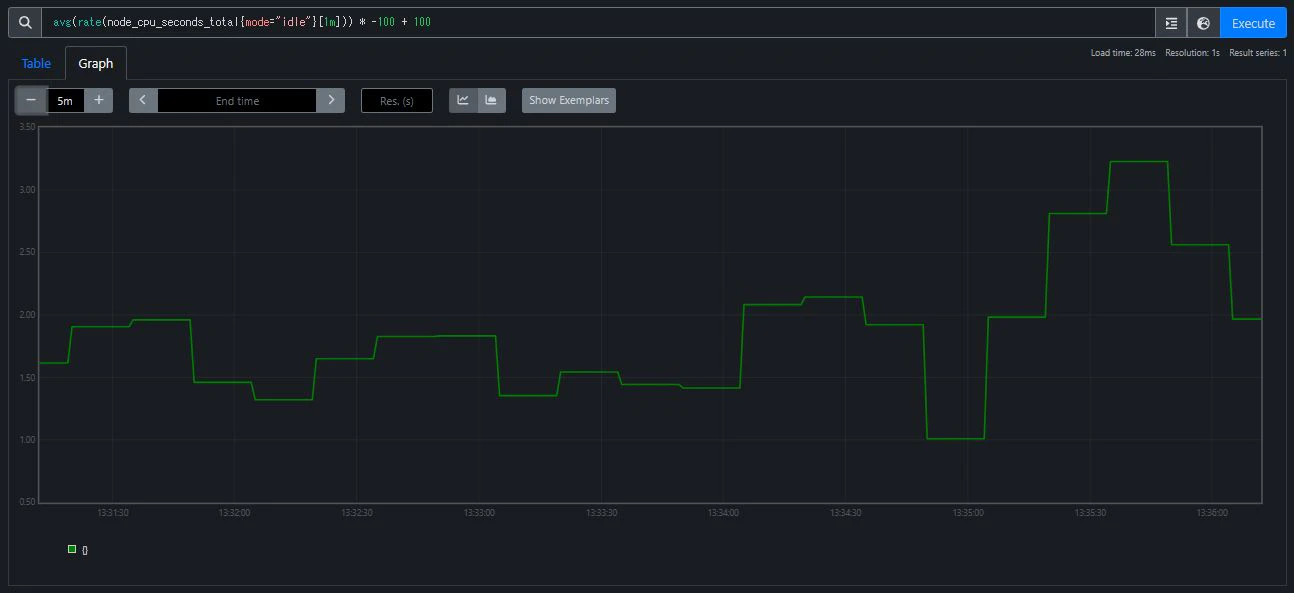Switch to stacked chart display mode
Image resolution: width=1294 pixels, height=593 pixels.
point(492,100)
